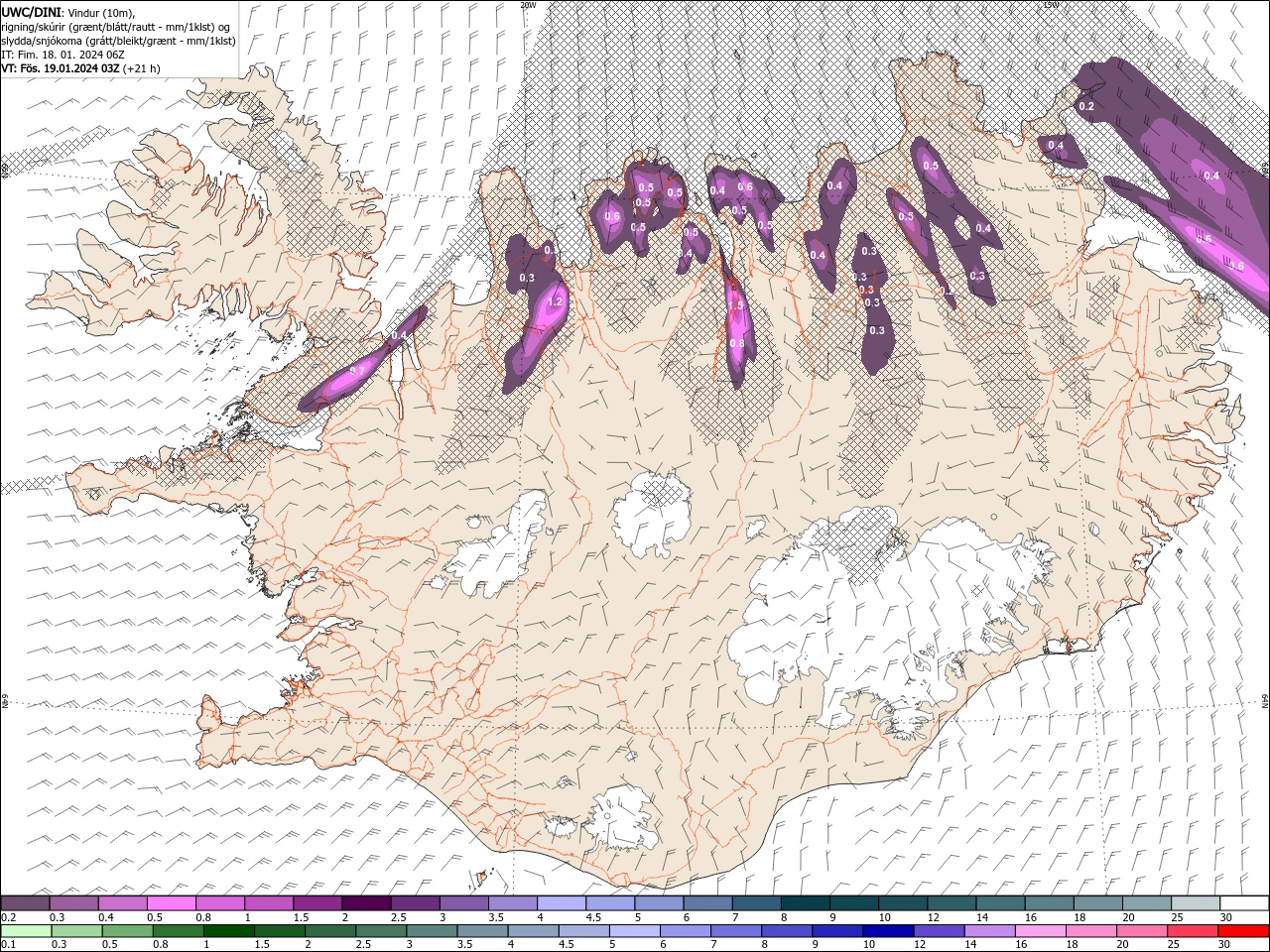The width and height of the screenshot is (1270, 952).
Task: Click the '64N' latitude label on right edge
Action: (1266, 702)
